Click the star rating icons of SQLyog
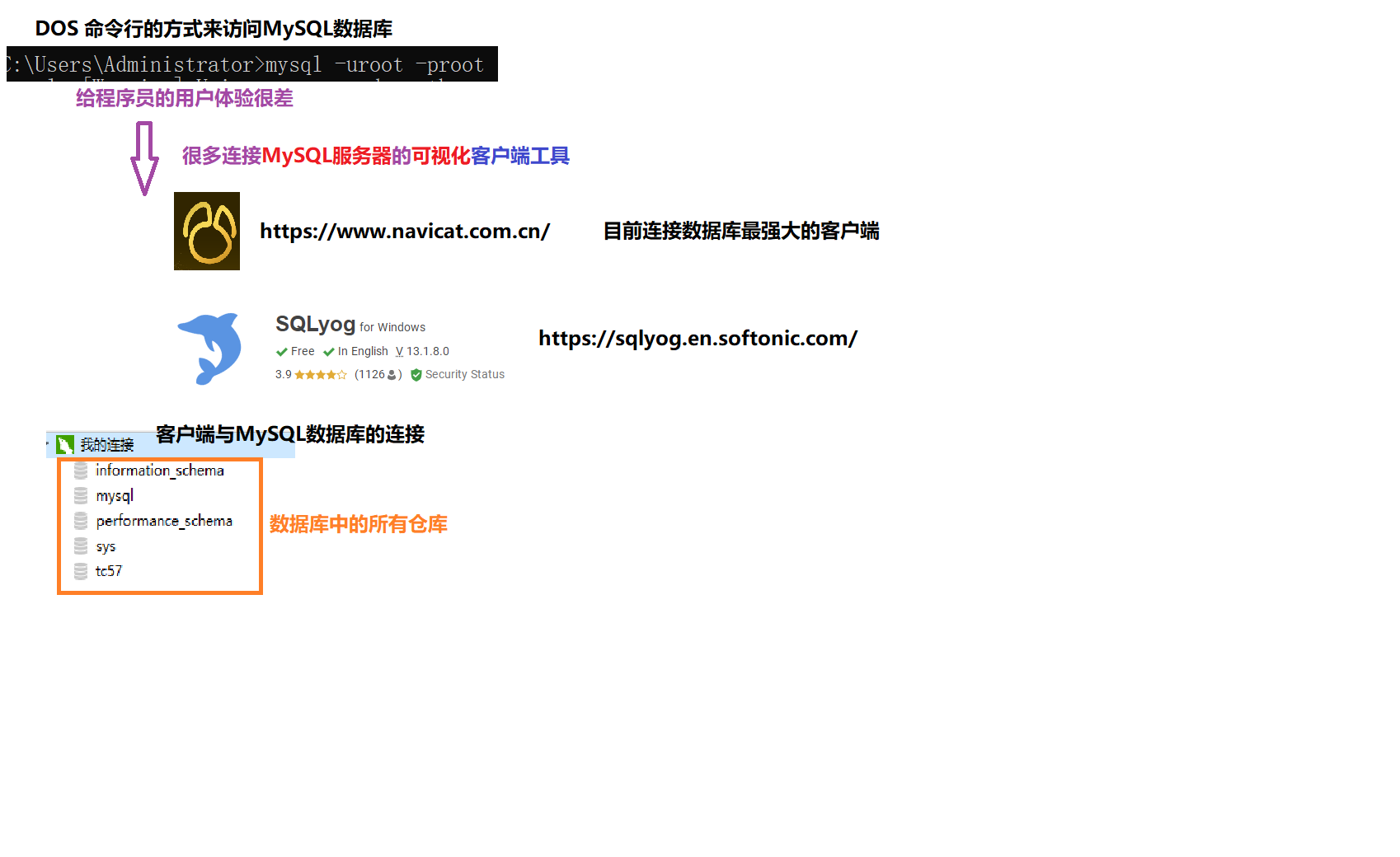Image resolution: width=1400 pixels, height=857 pixels. pos(320,375)
